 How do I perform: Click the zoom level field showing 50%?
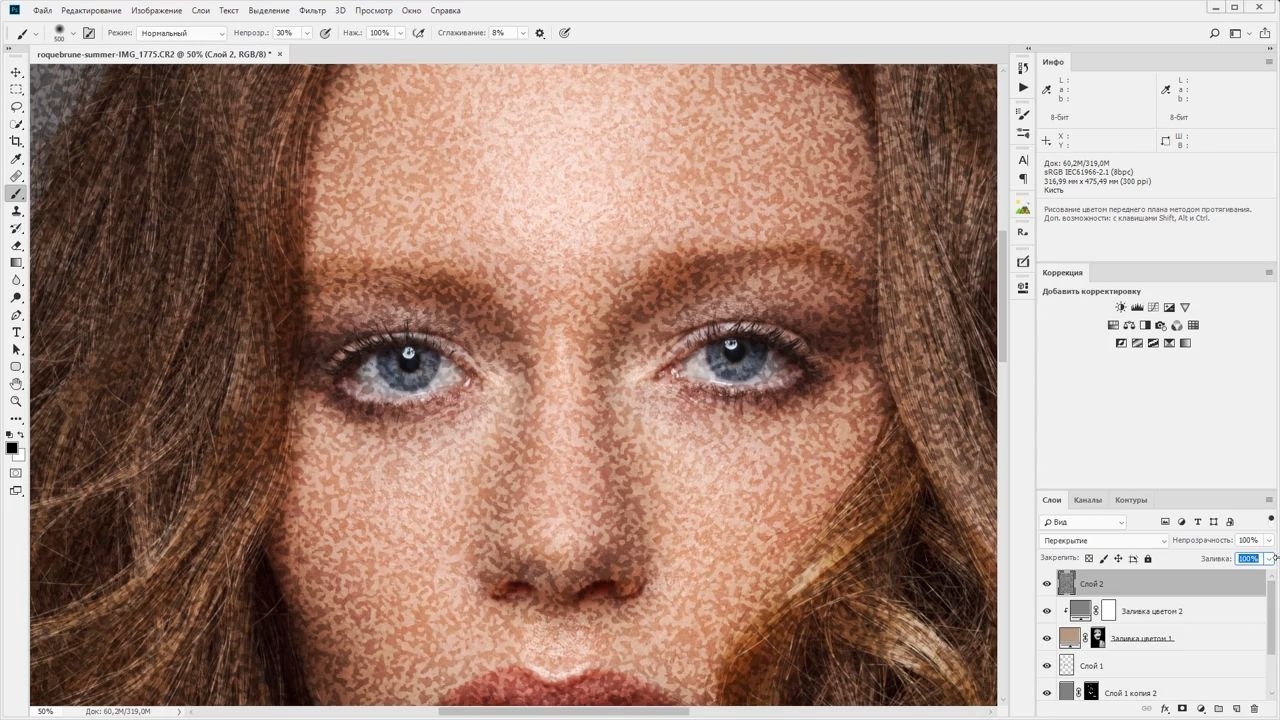46,712
